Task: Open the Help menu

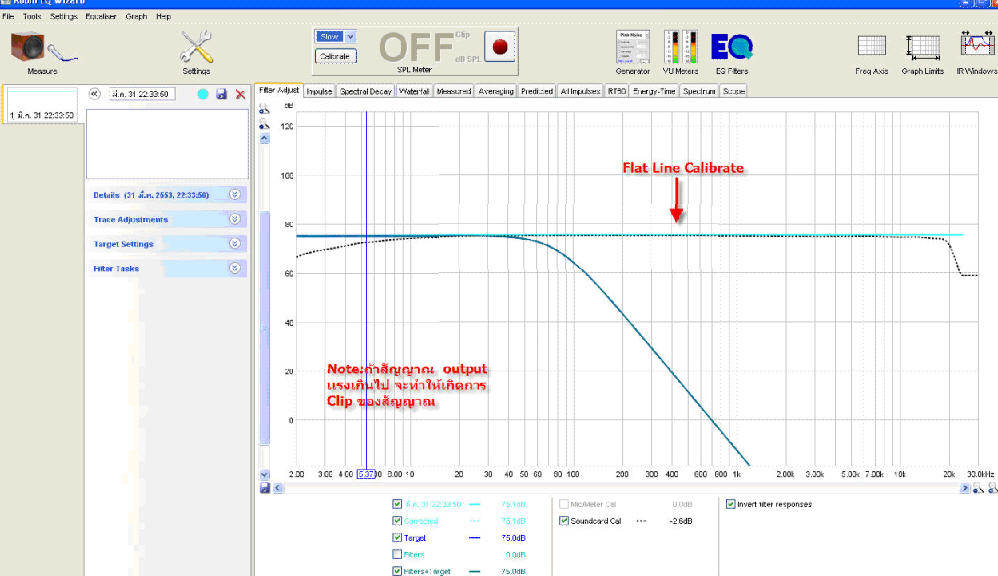Action: (x=164, y=17)
